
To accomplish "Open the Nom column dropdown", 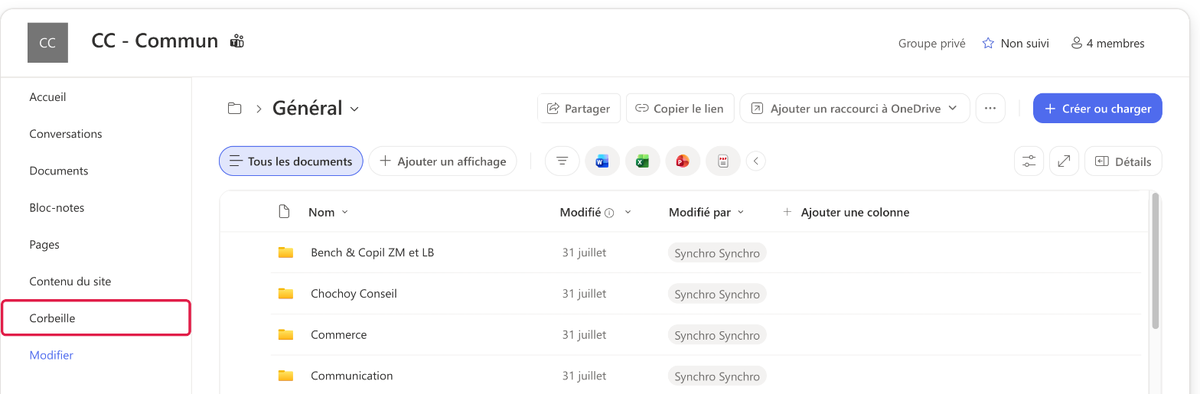I will click(x=345, y=212).
